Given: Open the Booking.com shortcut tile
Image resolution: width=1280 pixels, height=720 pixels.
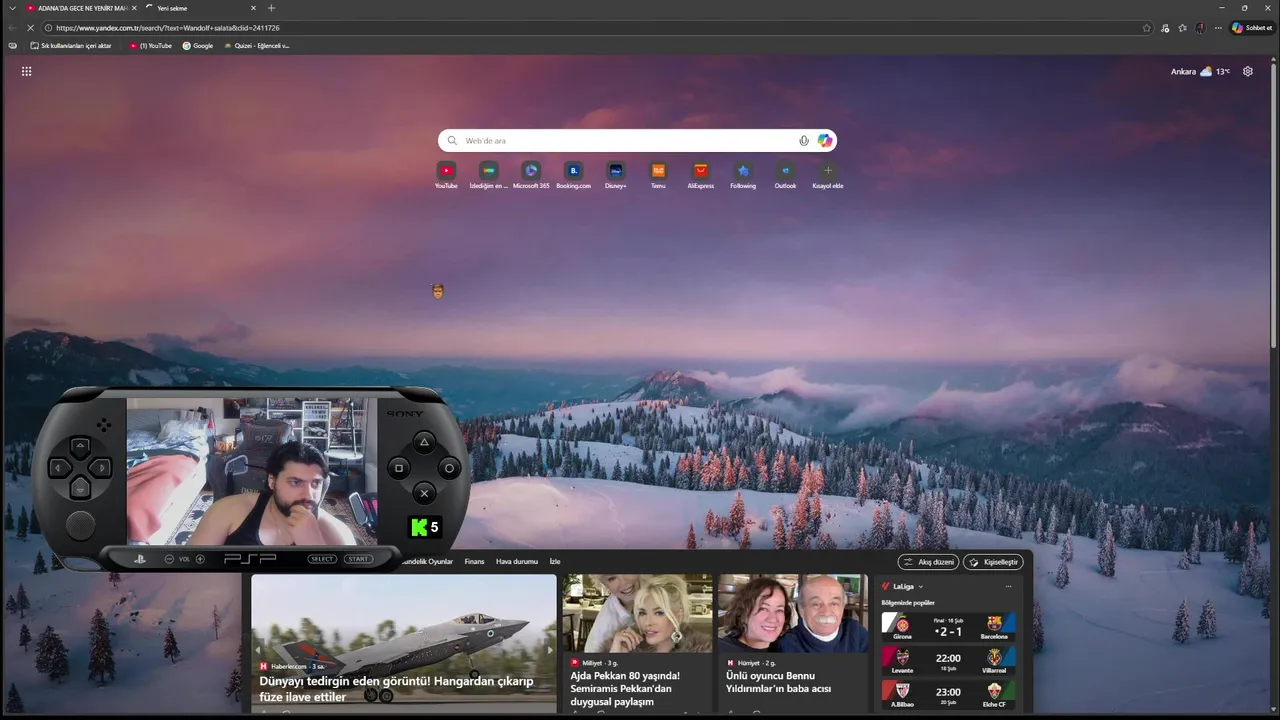Looking at the screenshot, I should click(x=573, y=175).
